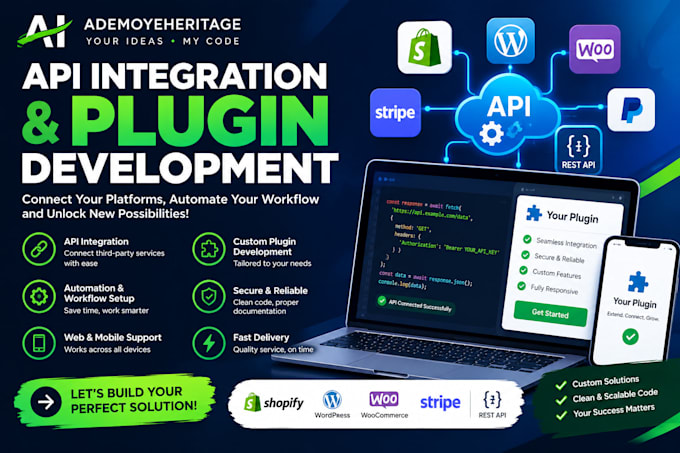Viewport: 680px width, 453px height.
Task: Click 'Connect third-party services with ease' text
Action: click(114, 258)
